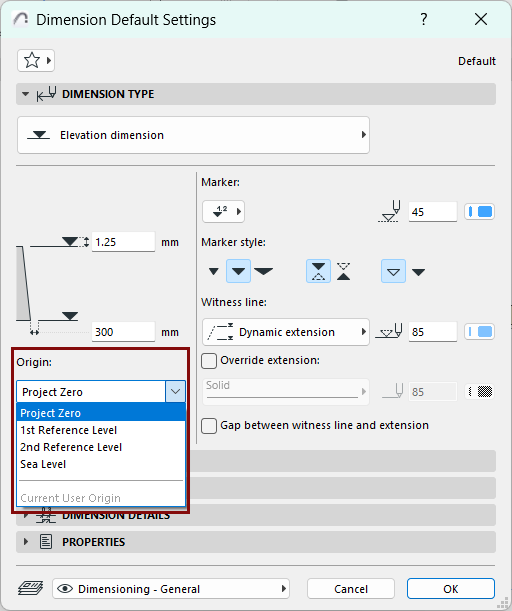Expand the Properties panel
Viewport: 512px width, 611px height.
click(x=26, y=542)
